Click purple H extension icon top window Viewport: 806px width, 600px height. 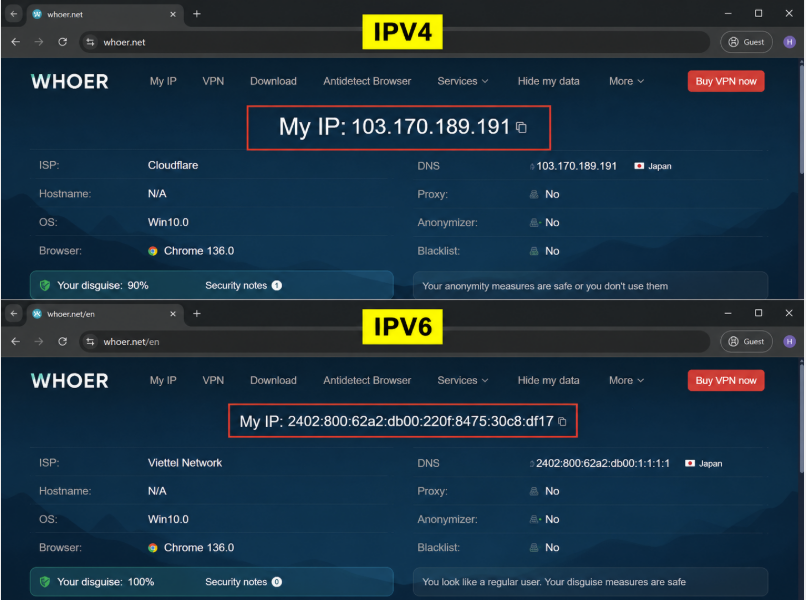pyautogui.click(x=790, y=42)
